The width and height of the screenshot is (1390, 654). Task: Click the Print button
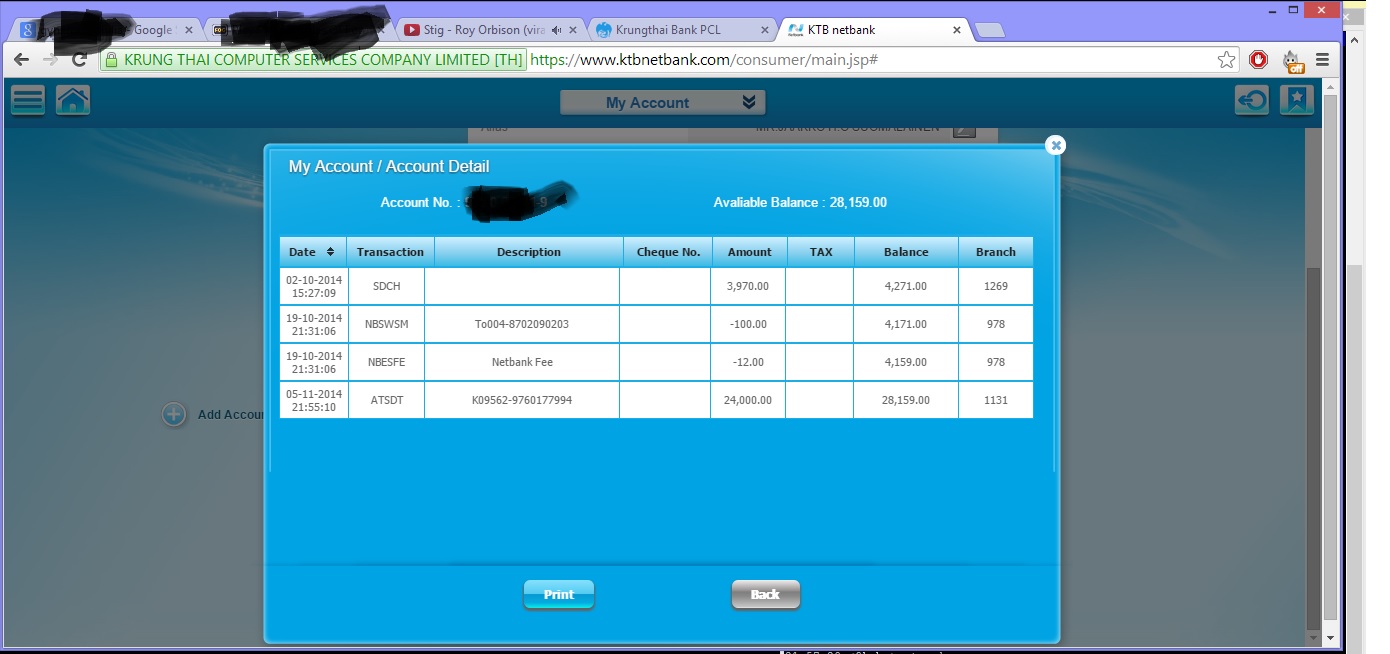click(559, 594)
